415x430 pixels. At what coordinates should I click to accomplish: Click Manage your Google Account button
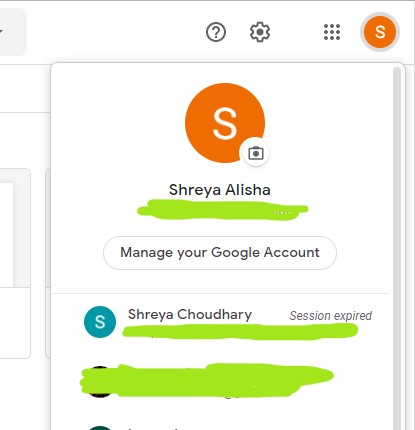(x=220, y=253)
